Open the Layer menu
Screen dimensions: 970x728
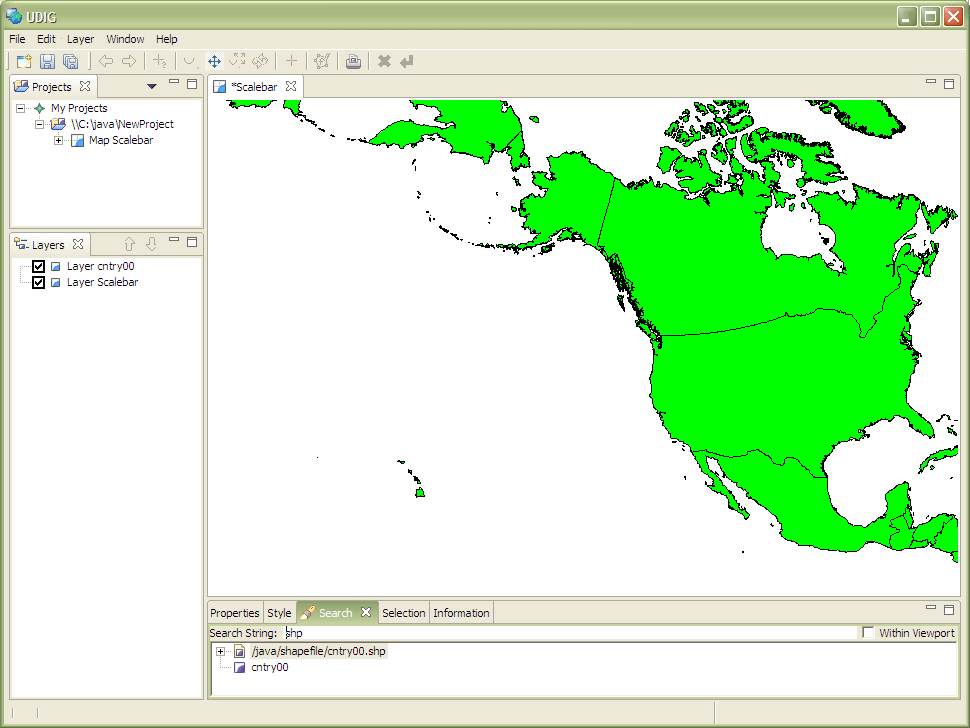click(80, 39)
